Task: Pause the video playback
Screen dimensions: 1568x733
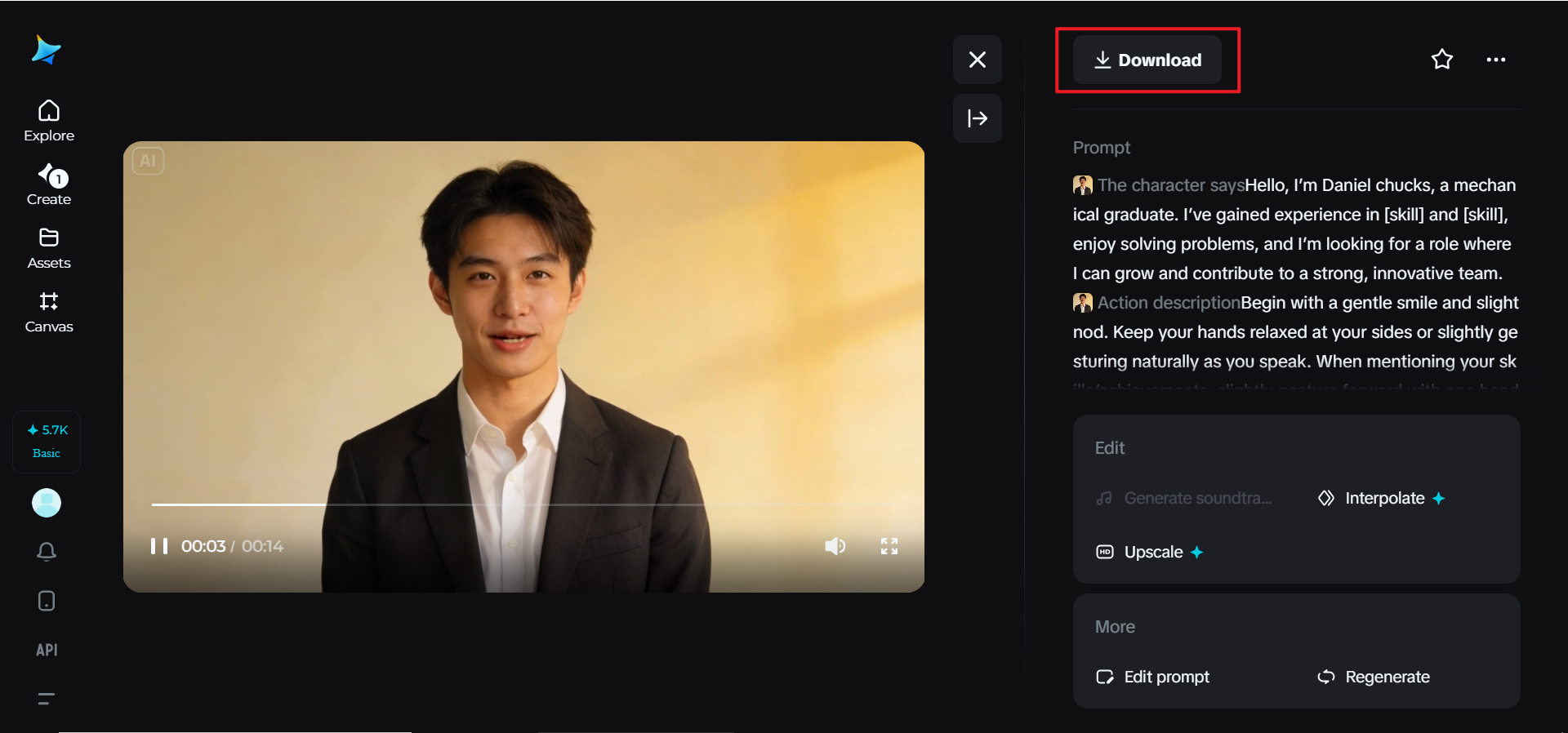Action: [159, 546]
